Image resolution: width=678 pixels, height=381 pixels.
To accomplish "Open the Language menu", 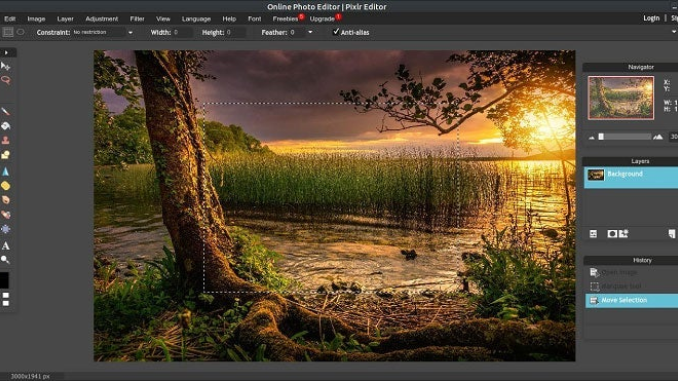I will [196, 19].
